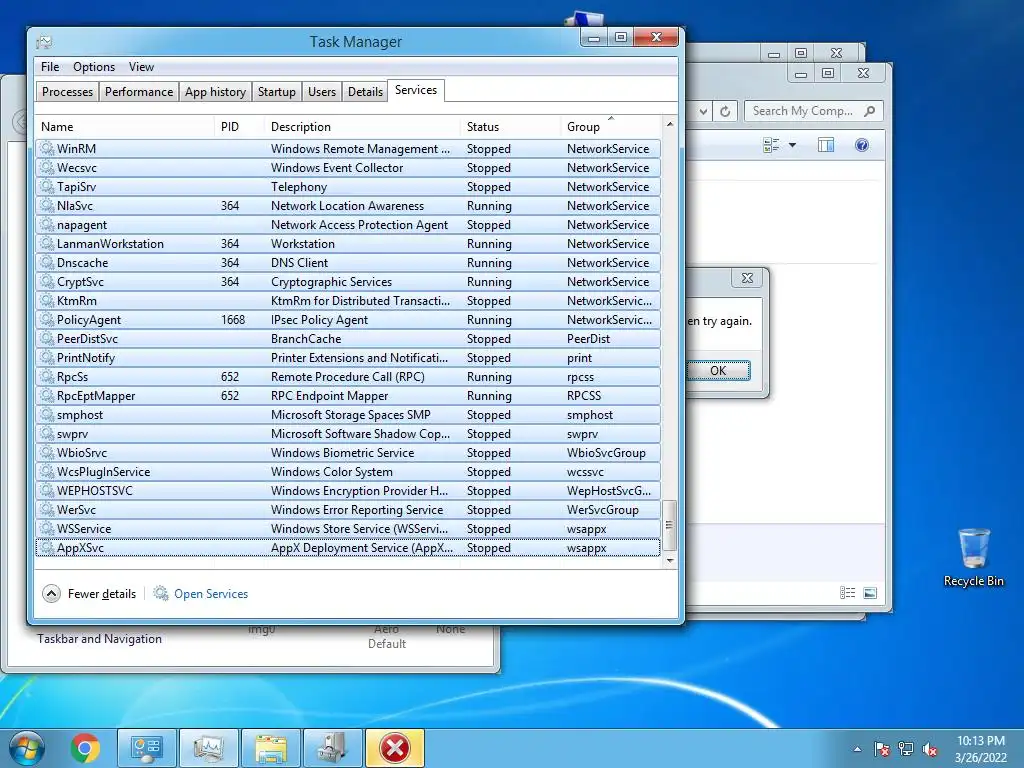Screen dimensions: 1024x768
Task: Sort services by the PID column
Action: coord(238,127)
